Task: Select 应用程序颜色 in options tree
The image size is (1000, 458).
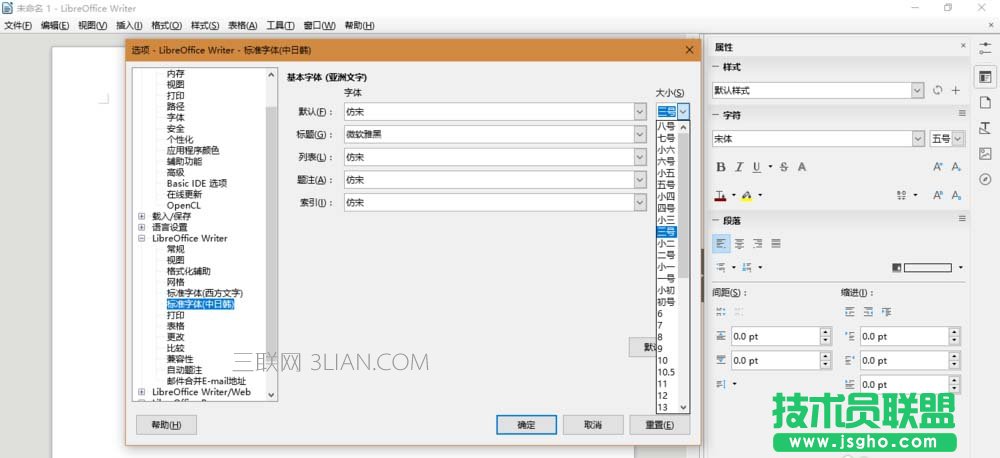Action: coord(193,151)
